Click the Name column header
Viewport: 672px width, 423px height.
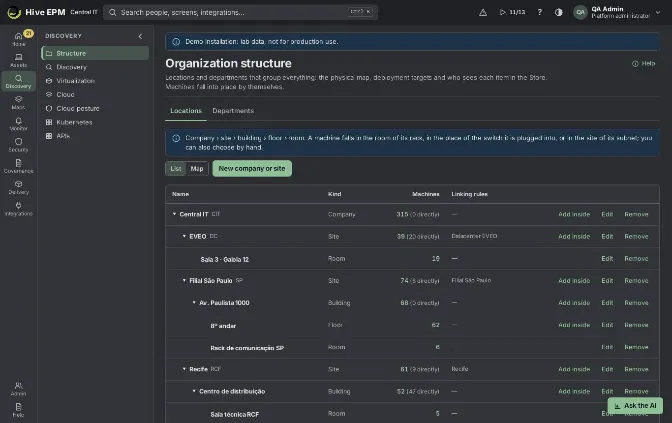pos(180,194)
